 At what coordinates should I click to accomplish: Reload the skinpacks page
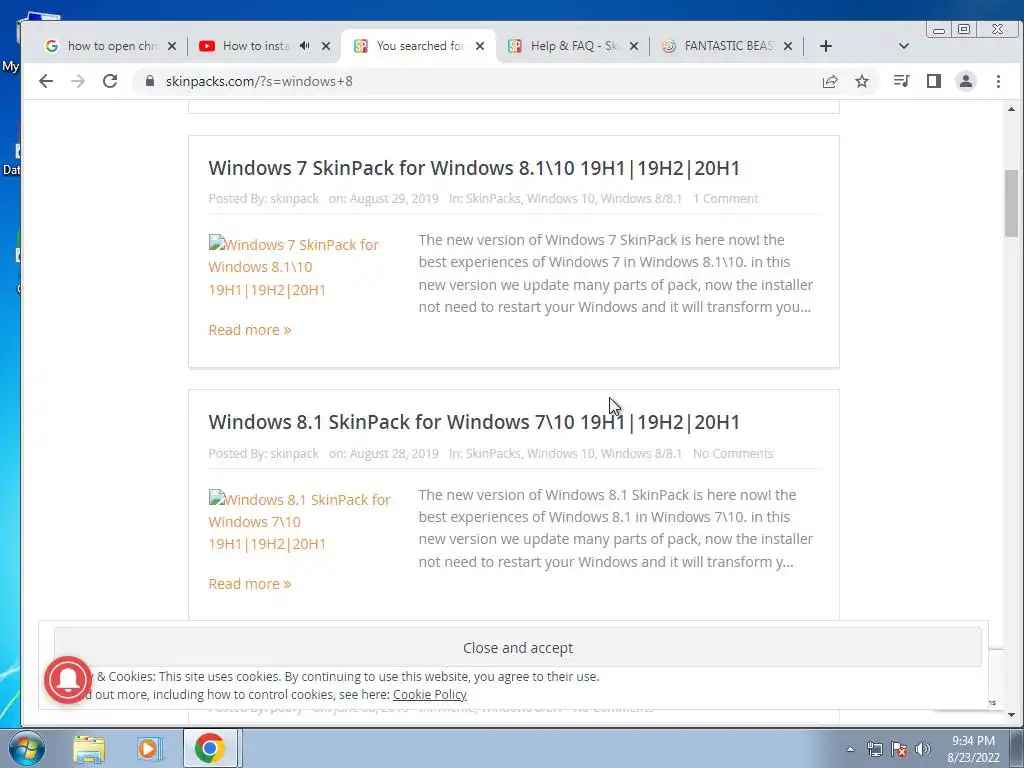(x=110, y=81)
